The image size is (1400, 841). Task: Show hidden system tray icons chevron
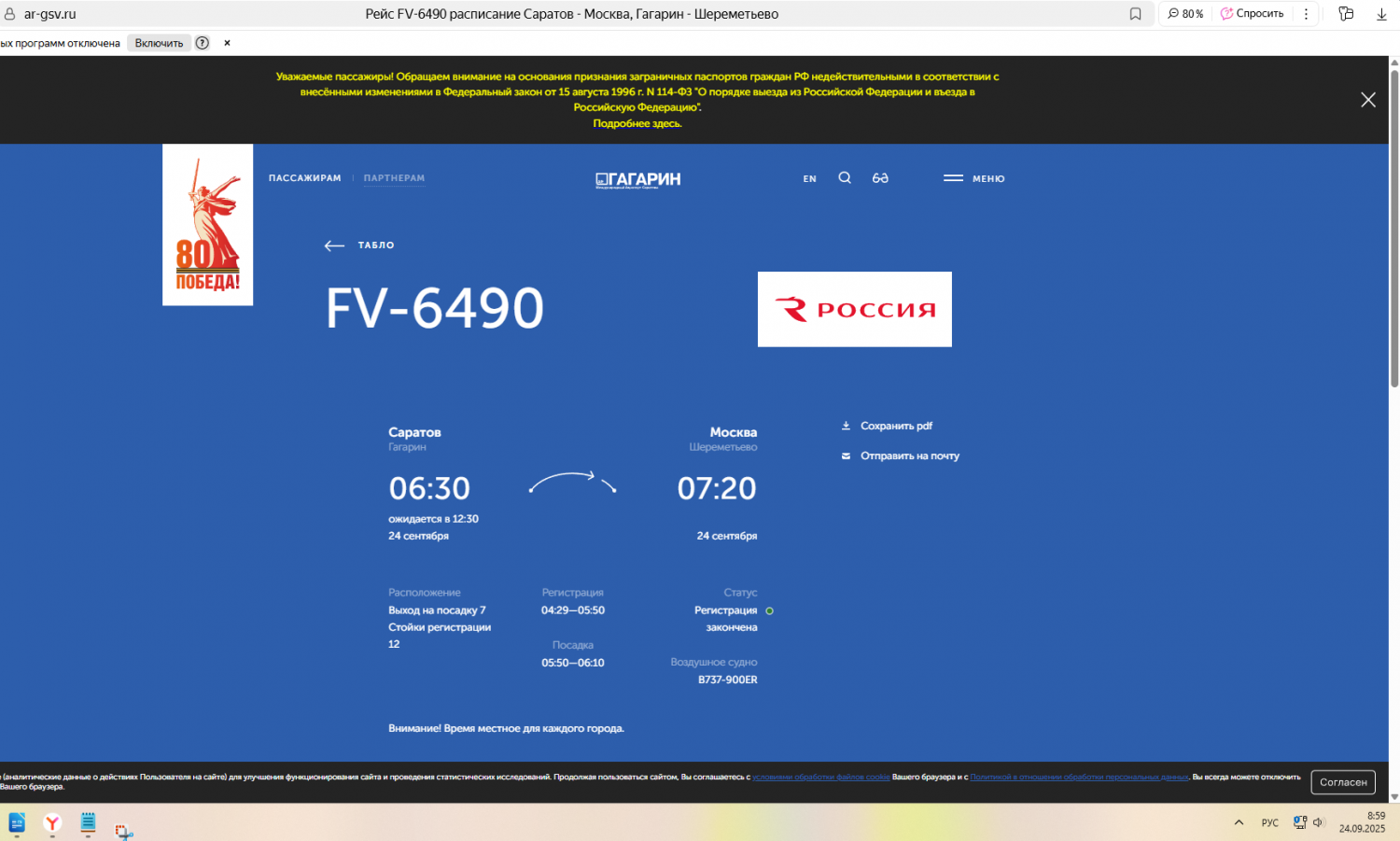click(1239, 822)
